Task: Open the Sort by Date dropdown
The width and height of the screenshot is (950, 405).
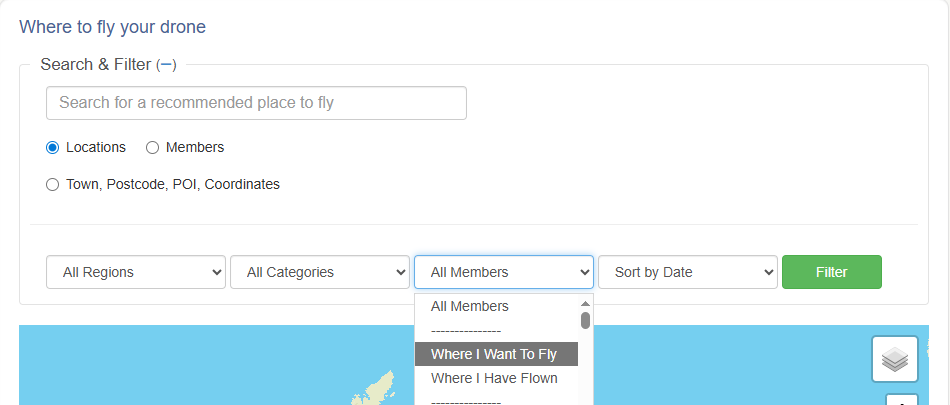Action: (688, 272)
